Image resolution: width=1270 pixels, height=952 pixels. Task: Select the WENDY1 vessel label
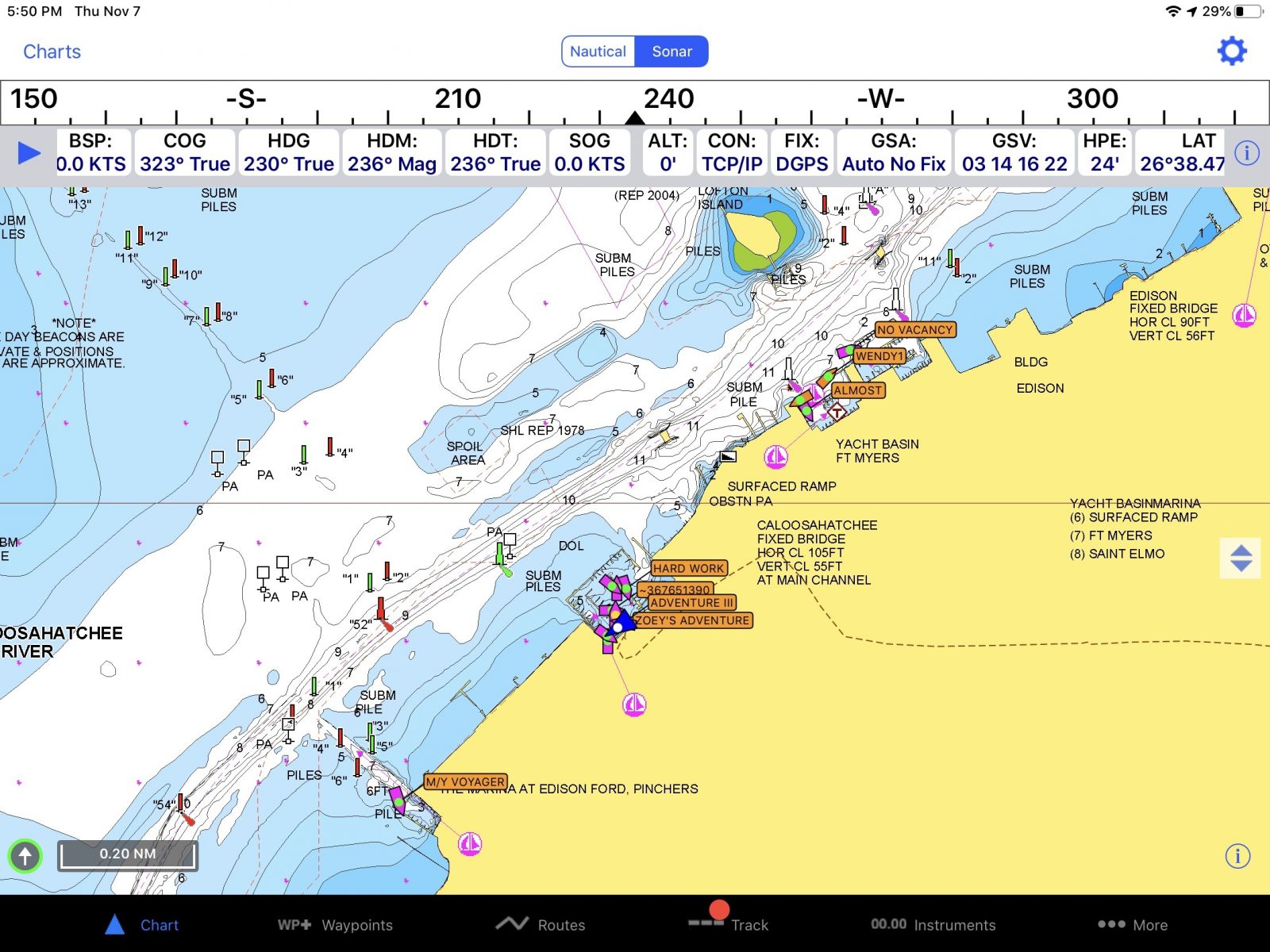(x=879, y=356)
